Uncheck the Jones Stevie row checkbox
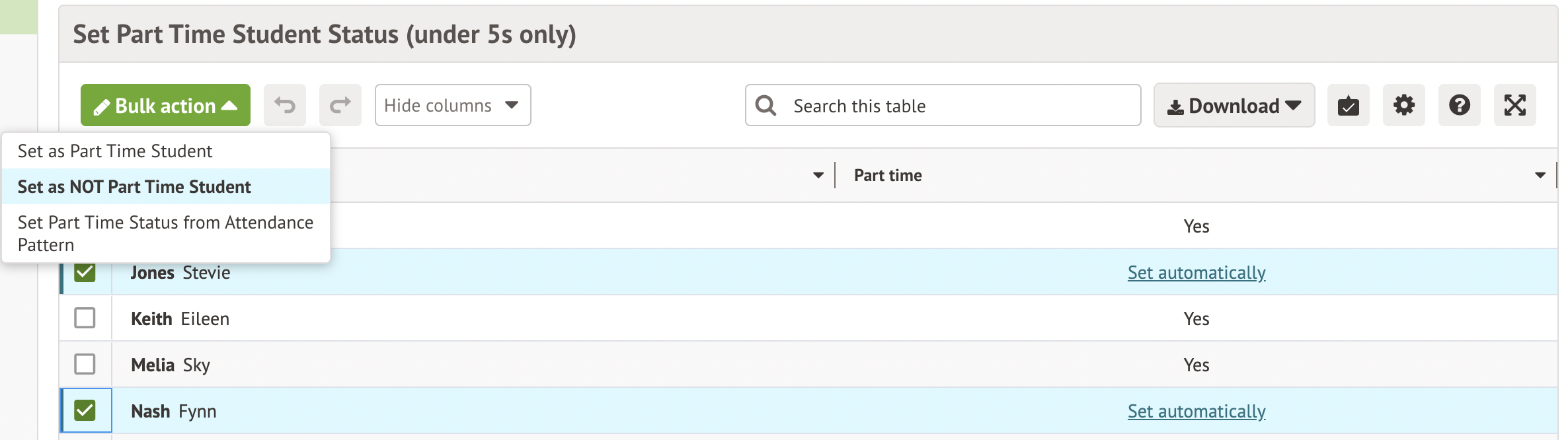 pos(85,272)
